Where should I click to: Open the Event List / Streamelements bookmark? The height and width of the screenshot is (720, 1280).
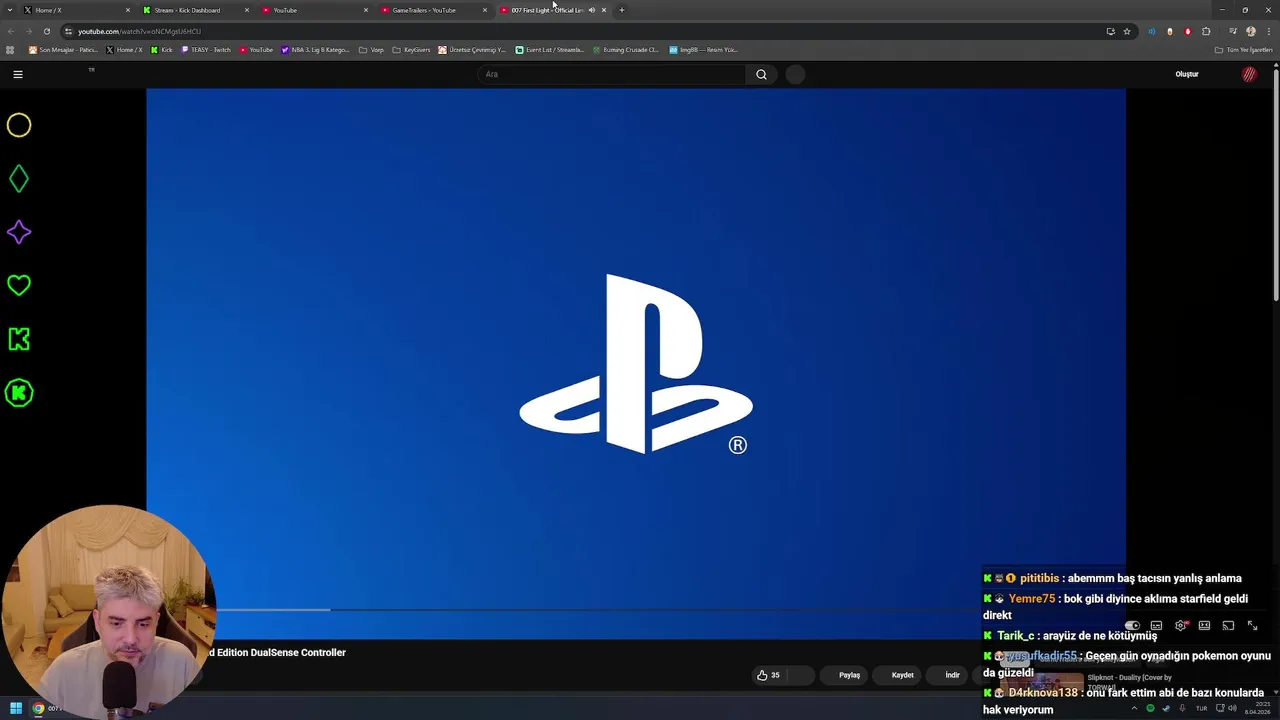tap(550, 49)
